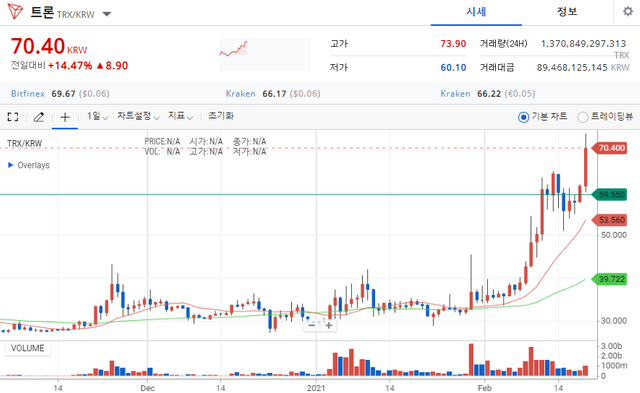Click the 70.40 KRW current price
640x393 pixels.
click(x=49, y=46)
